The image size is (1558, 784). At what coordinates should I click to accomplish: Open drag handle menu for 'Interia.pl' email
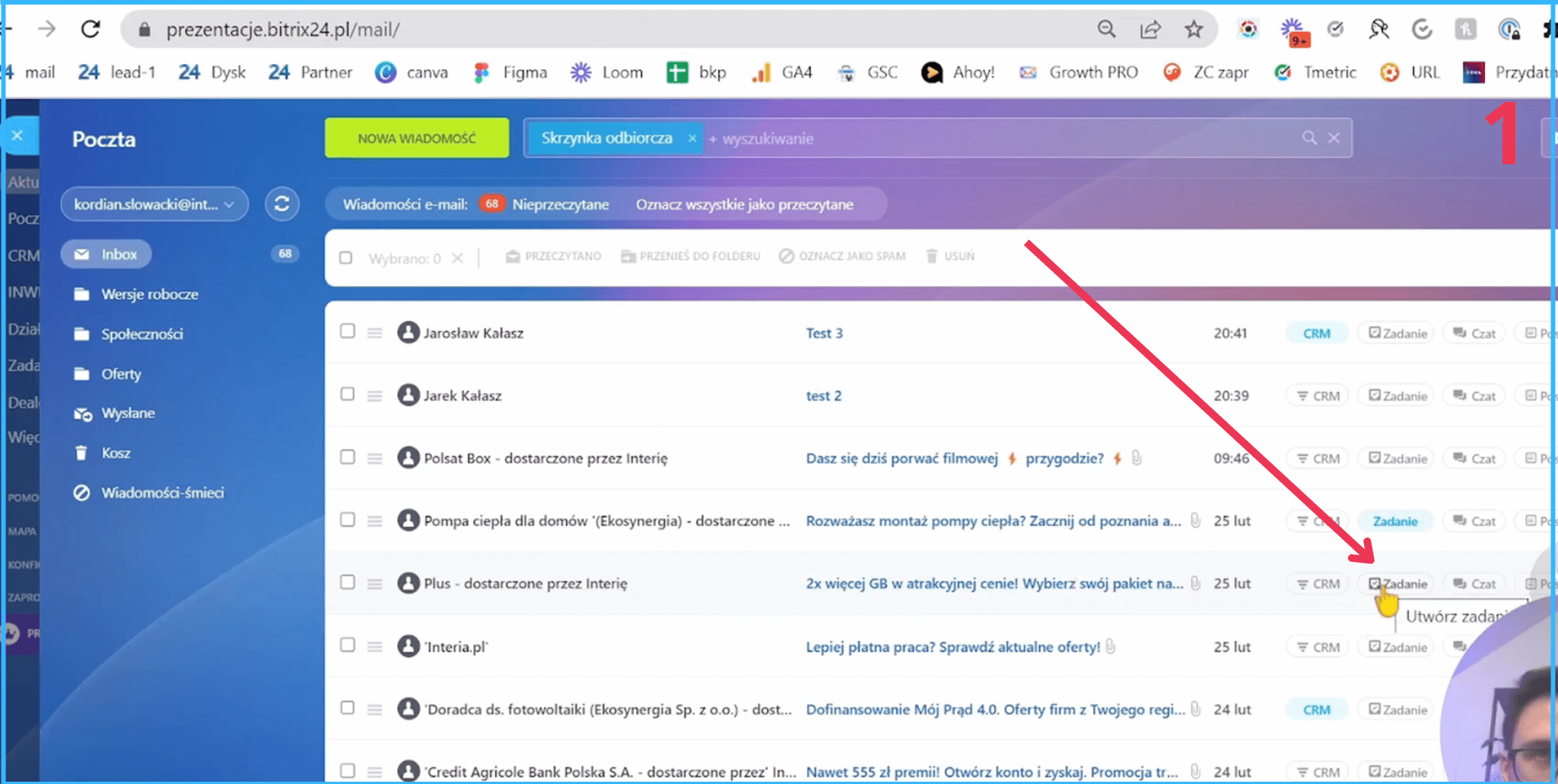[374, 647]
